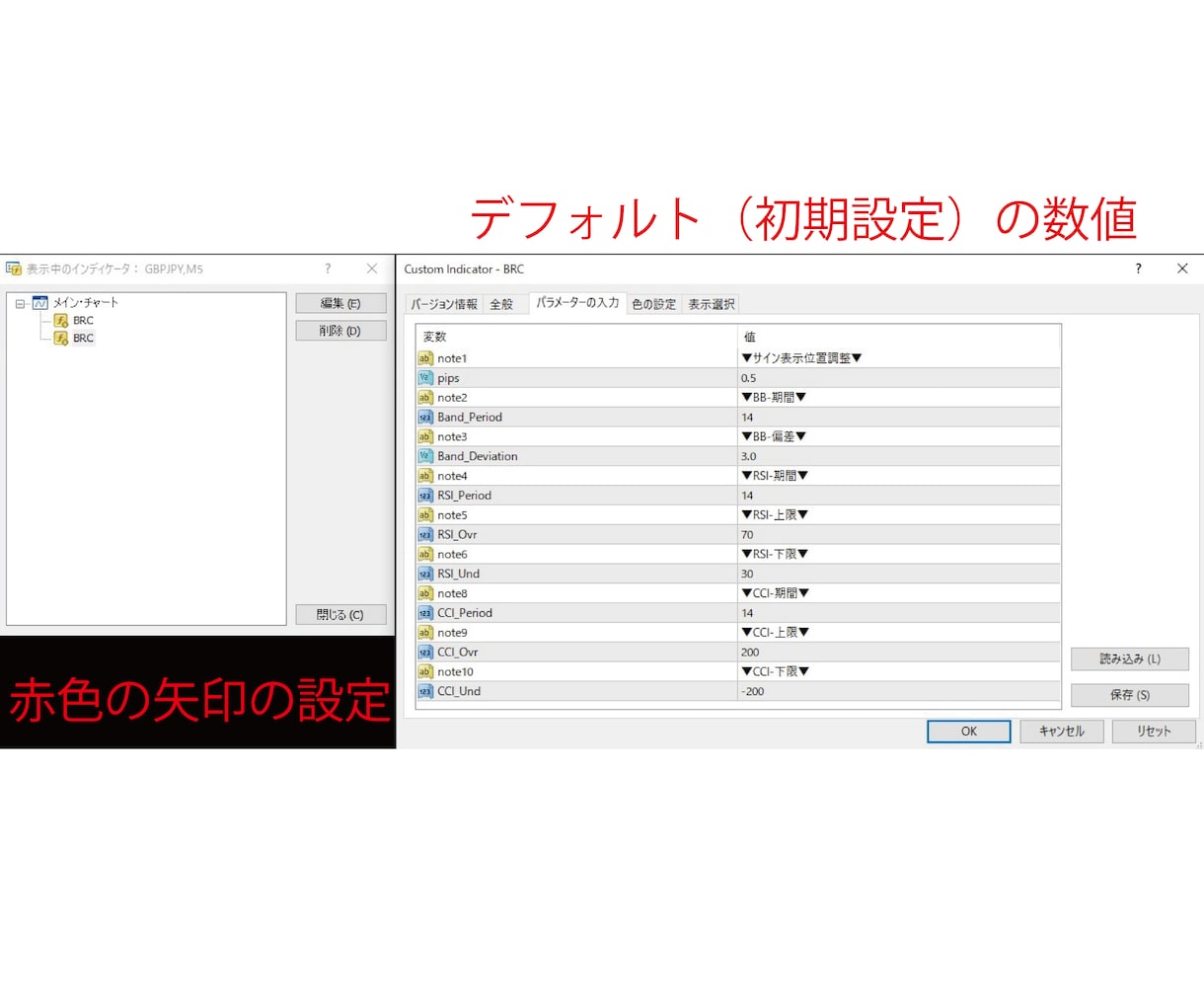Click the note1 string type icon
The height and width of the screenshot is (1003, 1204).
tap(425, 358)
